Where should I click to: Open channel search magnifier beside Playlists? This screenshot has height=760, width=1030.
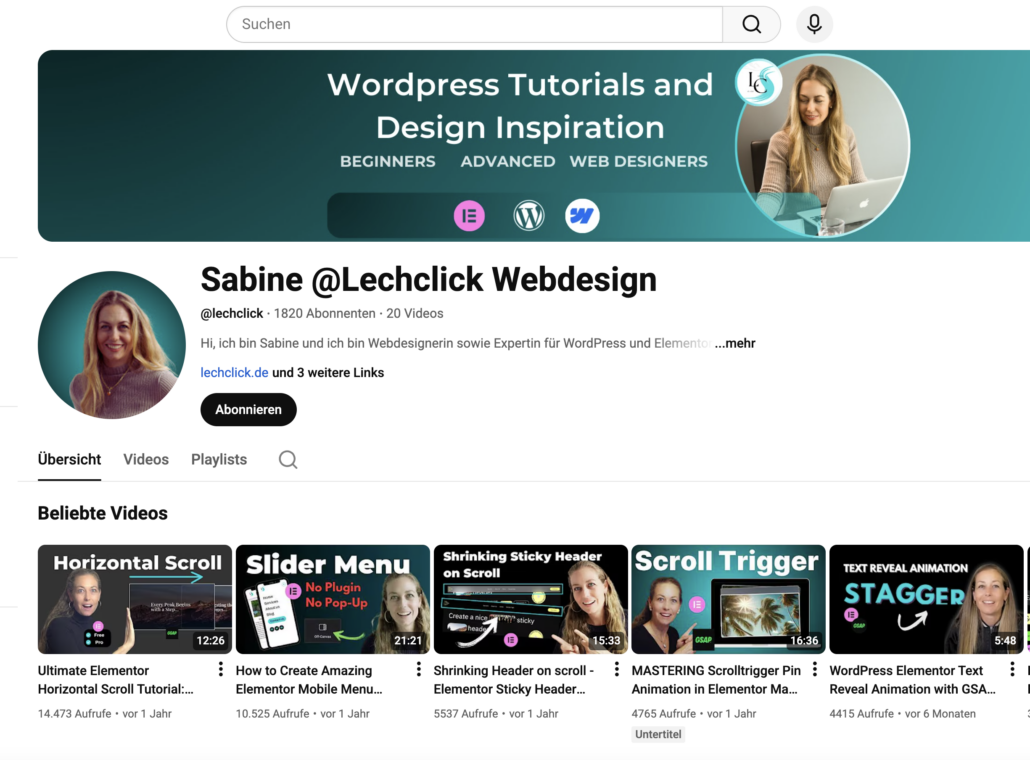point(288,460)
